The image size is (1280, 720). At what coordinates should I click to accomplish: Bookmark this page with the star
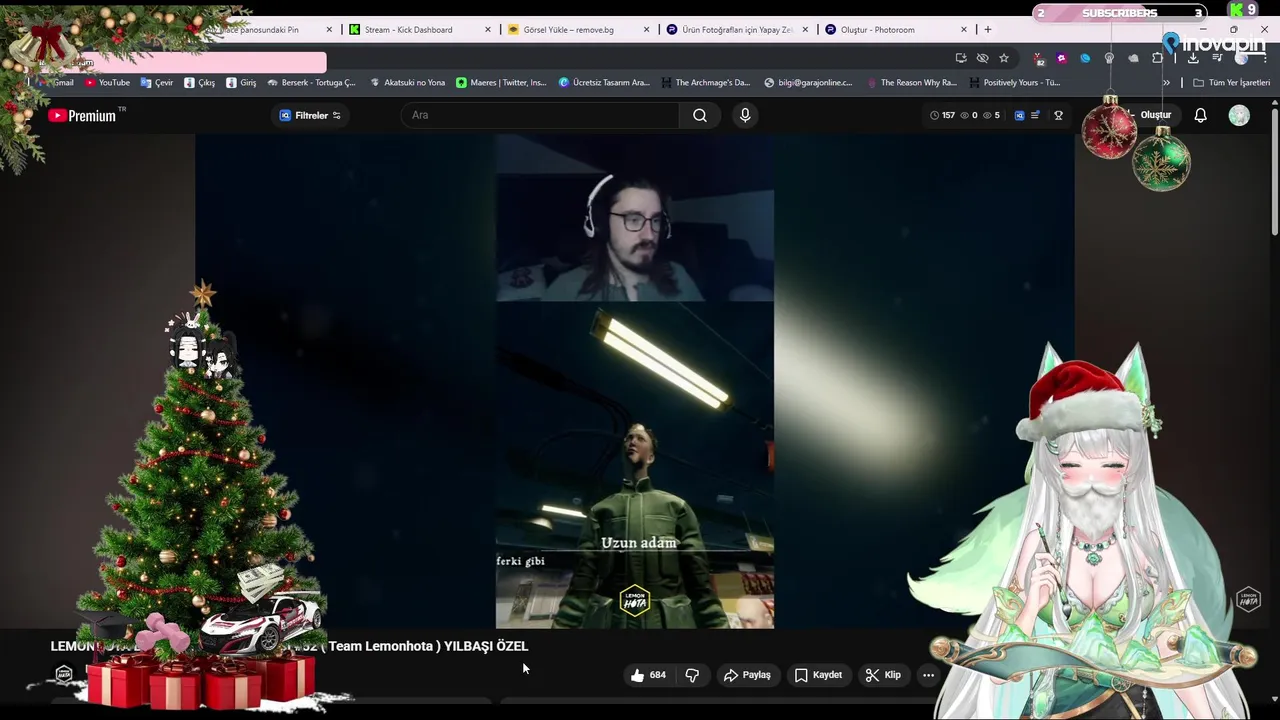point(1004,58)
